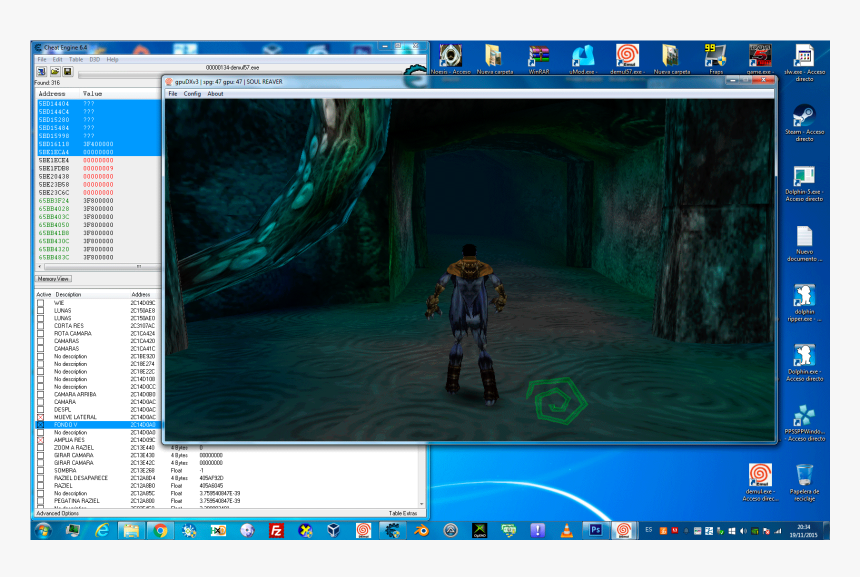860x577 pixels.
Task: Click Table Extras in Cheat Engine
Action: coord(403,513)
